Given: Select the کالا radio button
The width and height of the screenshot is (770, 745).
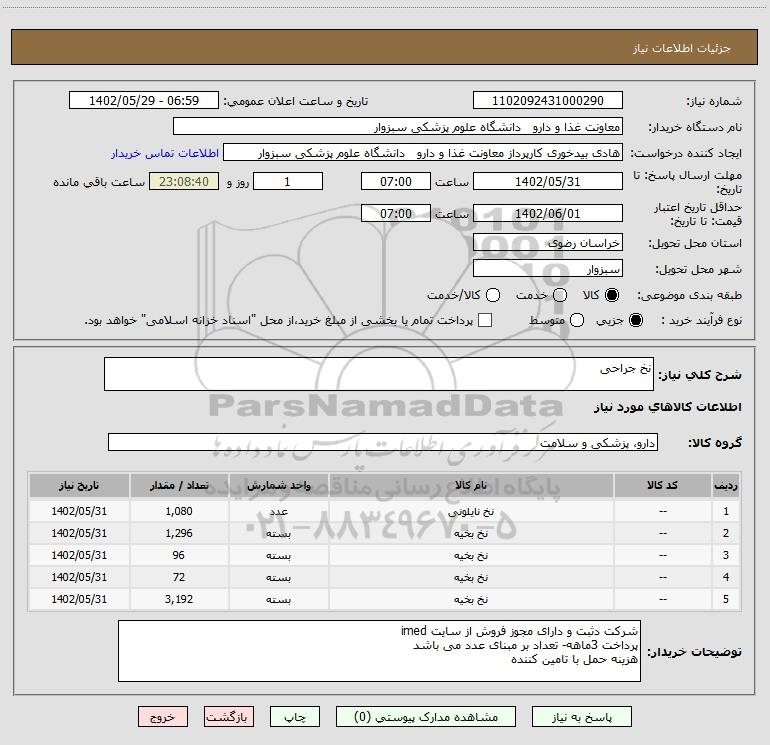Looking at the screenshot, I should 612,295.
